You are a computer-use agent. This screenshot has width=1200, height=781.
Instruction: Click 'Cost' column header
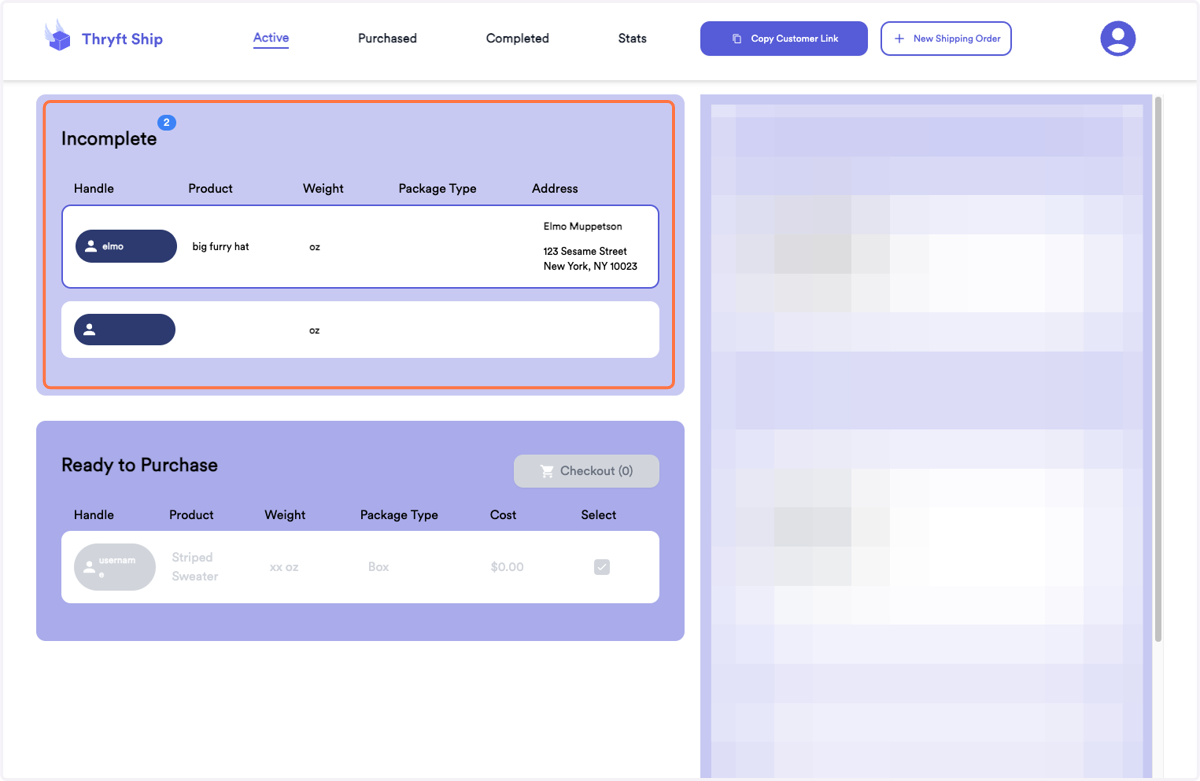pos(503,515)
